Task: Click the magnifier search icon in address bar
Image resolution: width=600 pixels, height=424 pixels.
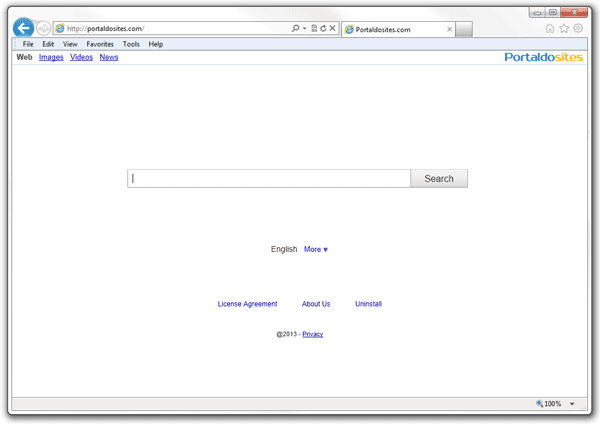Action: pyautogui.click(x=295, y=28)
